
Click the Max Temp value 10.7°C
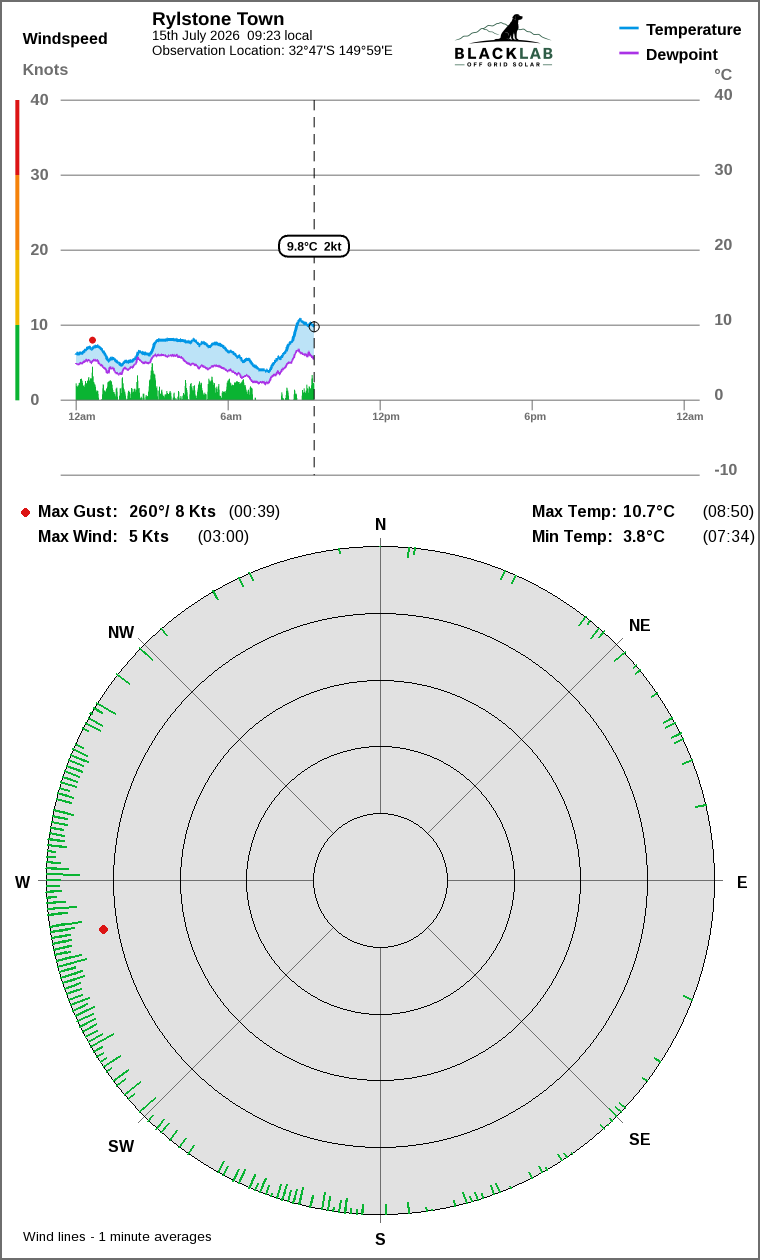649,512
